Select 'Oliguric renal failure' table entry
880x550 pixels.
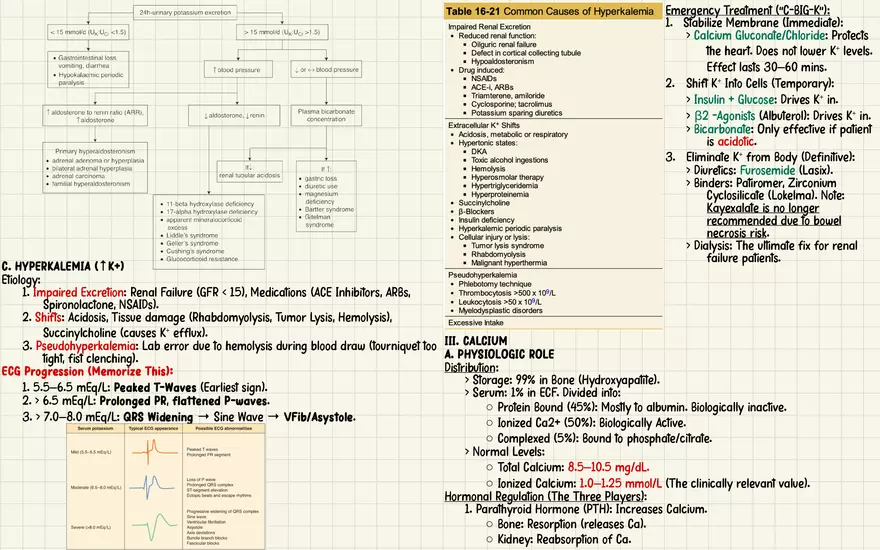point(503,44)
